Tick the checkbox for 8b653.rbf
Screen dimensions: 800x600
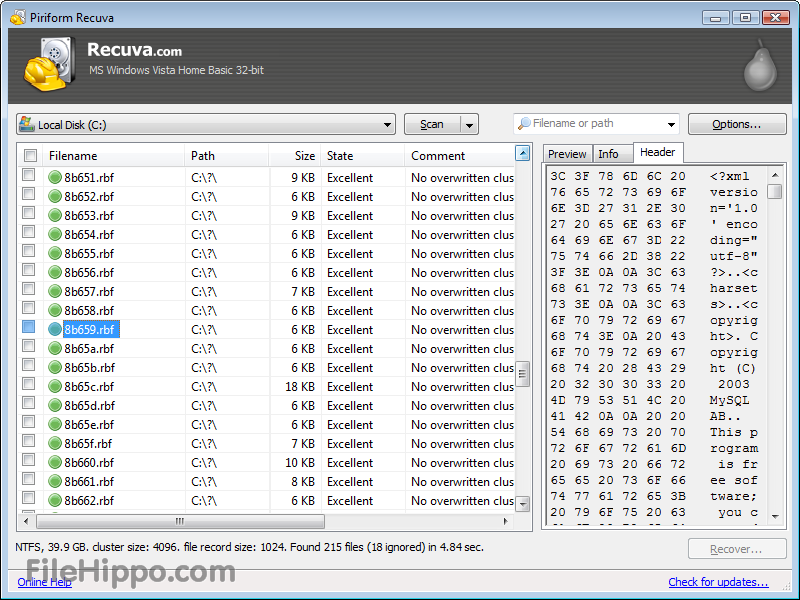29,216
